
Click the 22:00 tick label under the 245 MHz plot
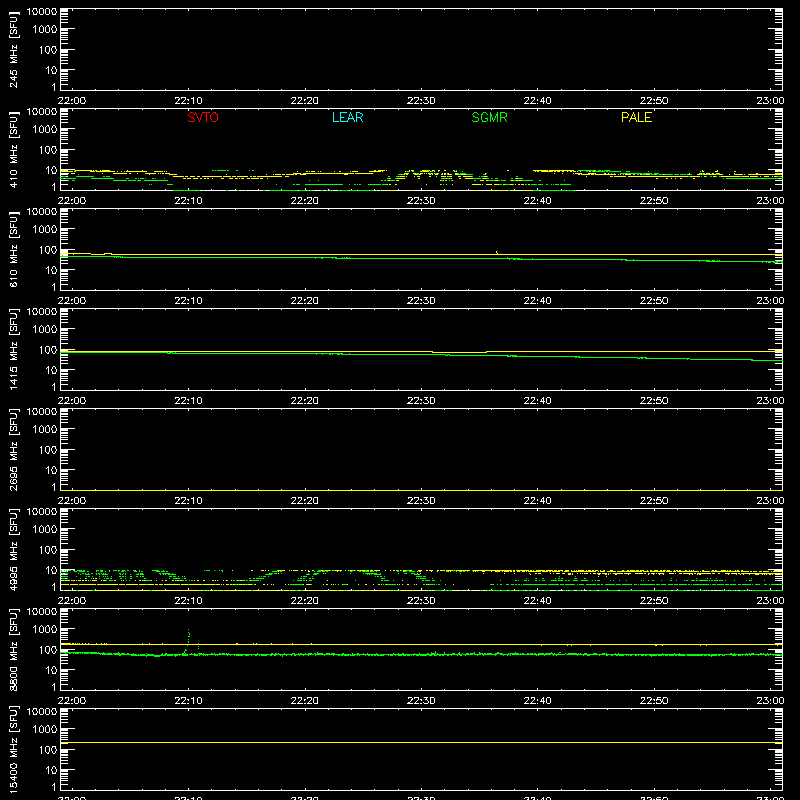pos(71,101)
